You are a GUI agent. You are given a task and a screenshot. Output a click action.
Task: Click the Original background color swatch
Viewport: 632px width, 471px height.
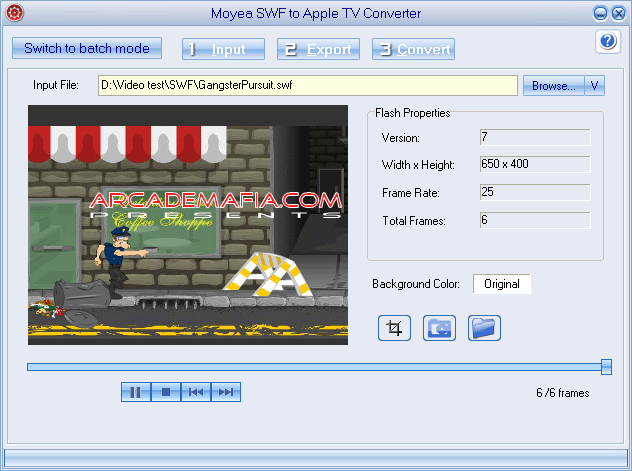pyautogui.click(x=501, y=284)
